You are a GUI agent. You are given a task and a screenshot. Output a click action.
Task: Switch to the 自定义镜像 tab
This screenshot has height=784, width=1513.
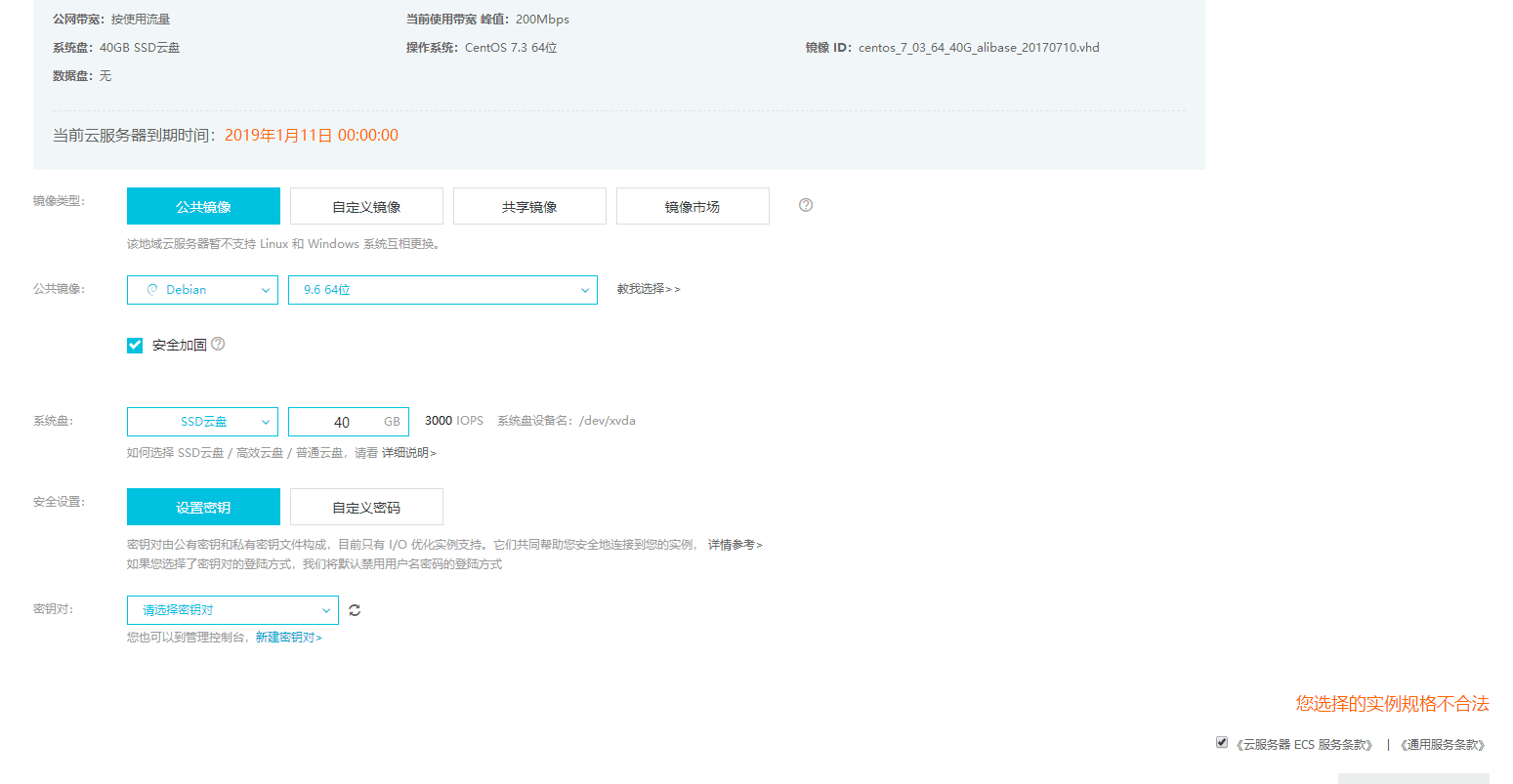pyautogui.click(x=366, y=206)
